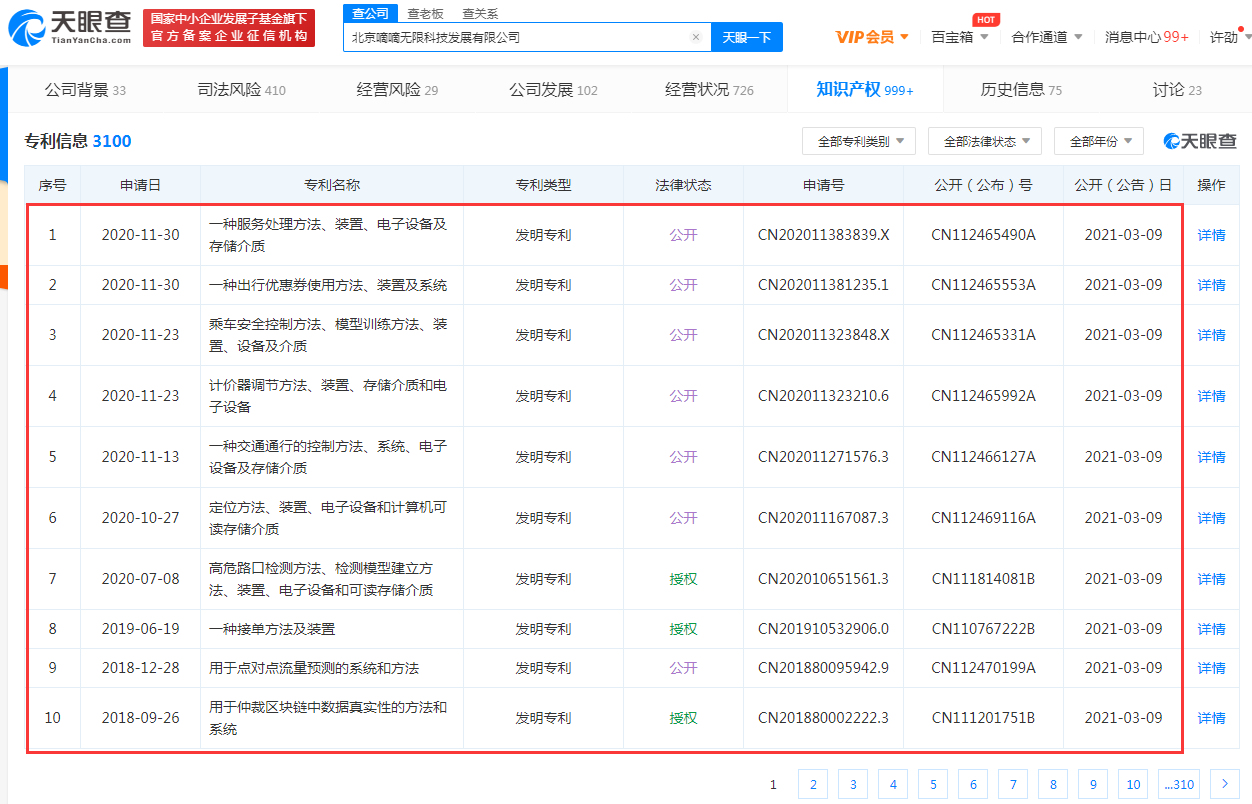This screenshot has width=1252, height=804.
Task: Open 详情 for patent CN112465992A
Action: pyautogui.click(x=1211, y=396)
